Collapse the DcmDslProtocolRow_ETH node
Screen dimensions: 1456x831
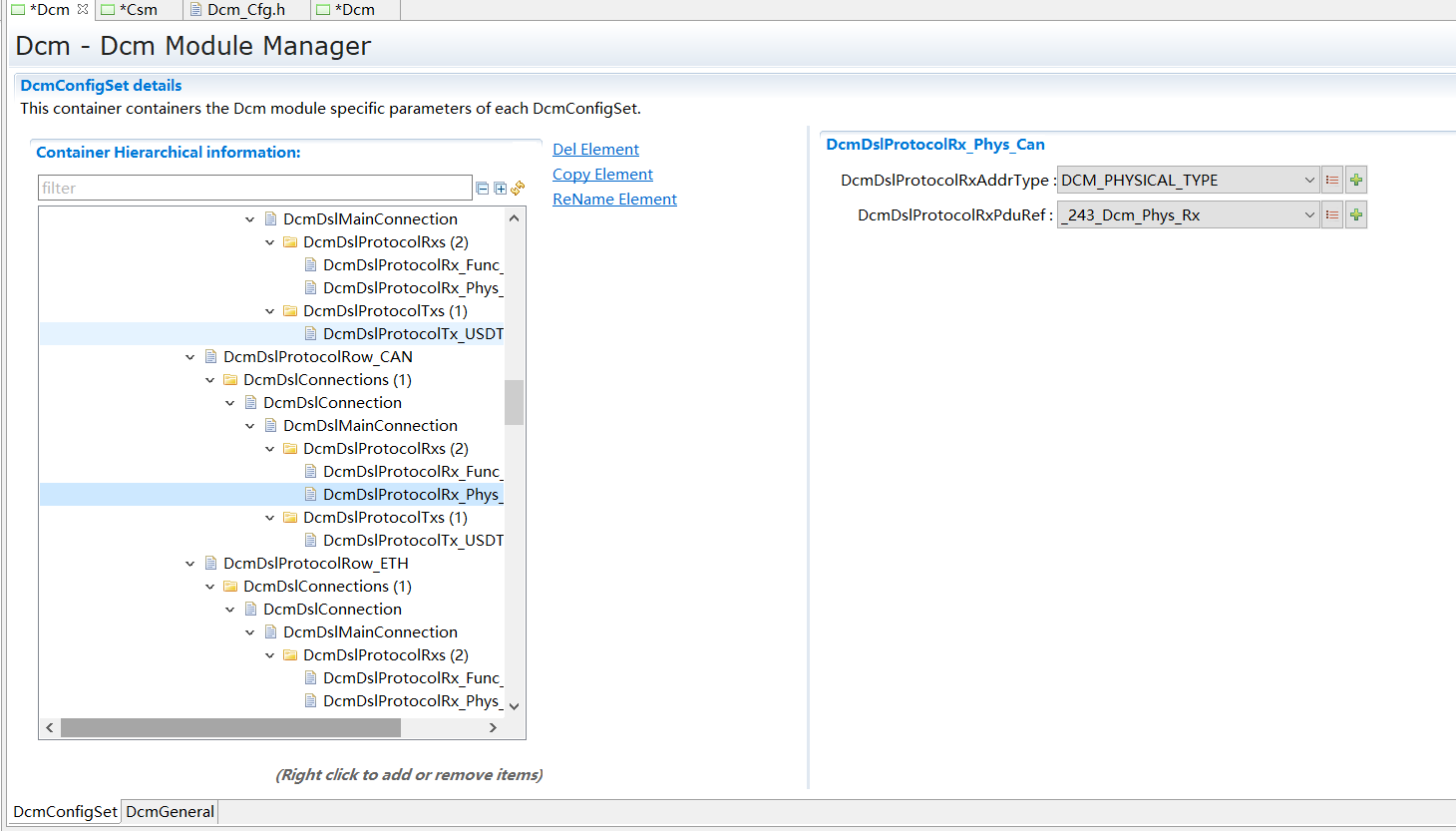[x=190, y=563]
